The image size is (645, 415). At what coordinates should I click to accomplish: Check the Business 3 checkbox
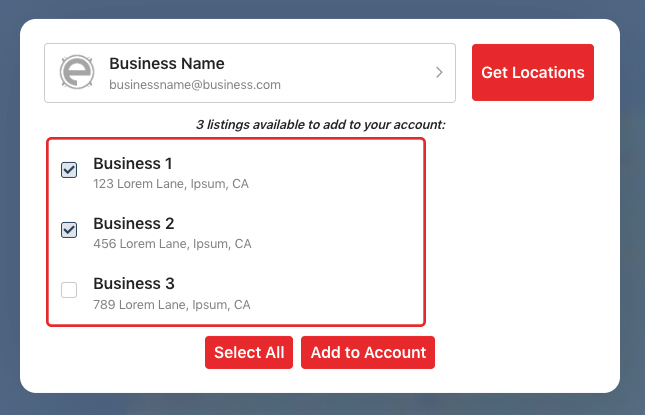[69, 290]
